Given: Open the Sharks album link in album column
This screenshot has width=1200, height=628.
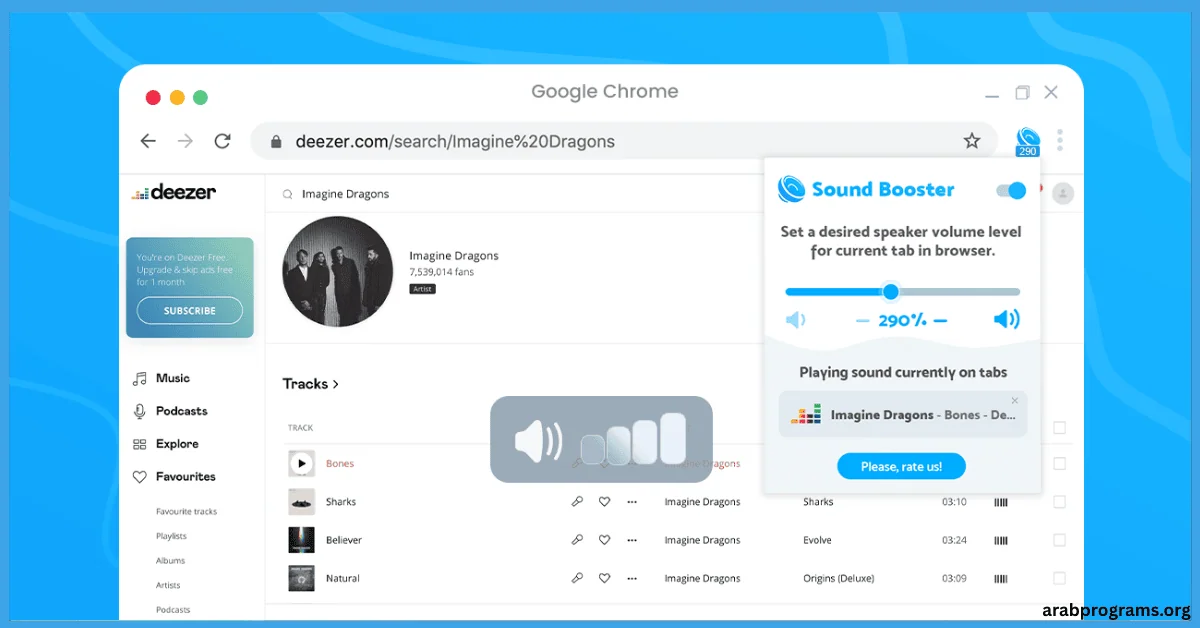Looking at the screenshot, I should 818,502.
